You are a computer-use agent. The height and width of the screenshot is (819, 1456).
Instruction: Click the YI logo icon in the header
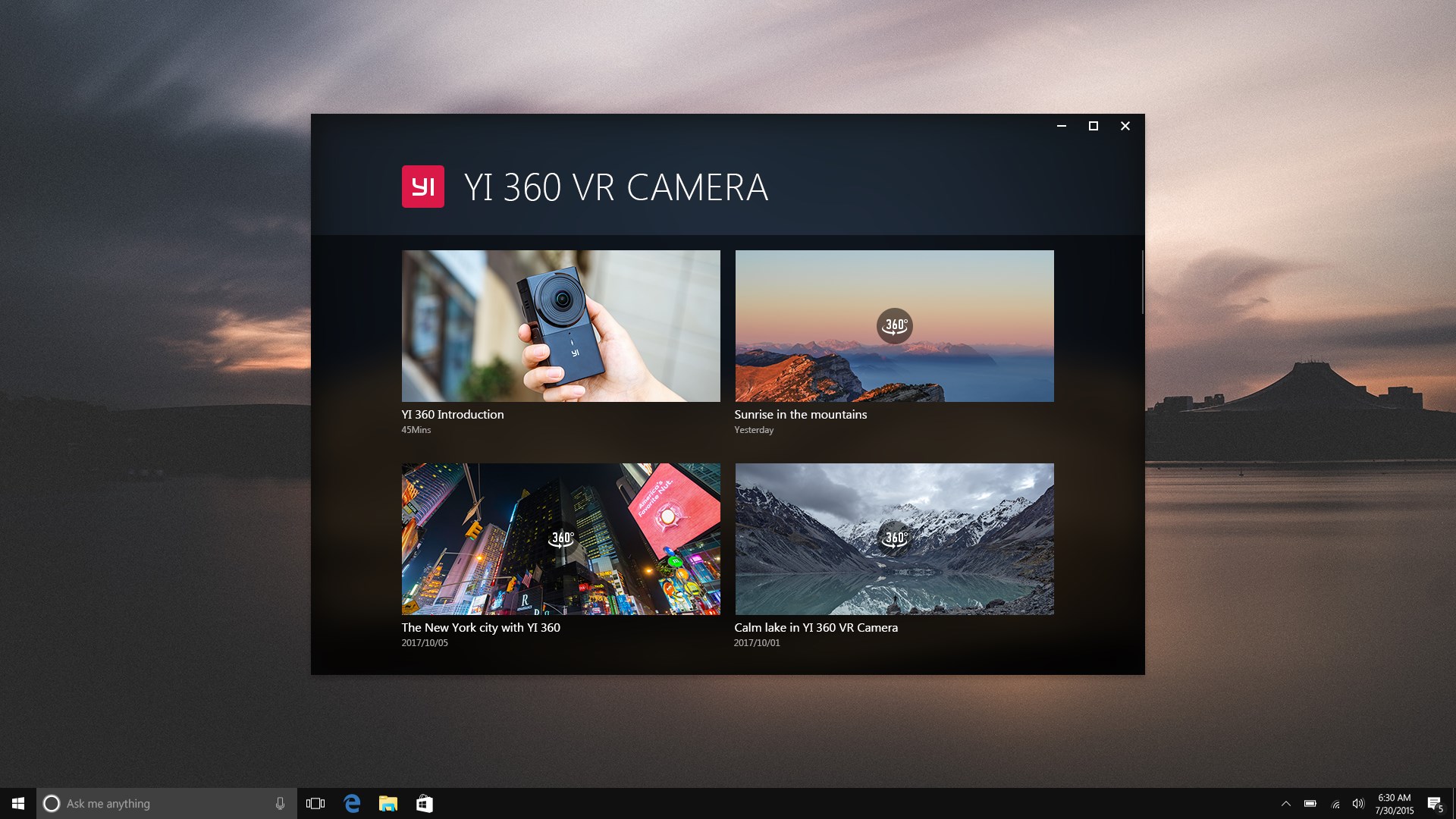point(423,186)
